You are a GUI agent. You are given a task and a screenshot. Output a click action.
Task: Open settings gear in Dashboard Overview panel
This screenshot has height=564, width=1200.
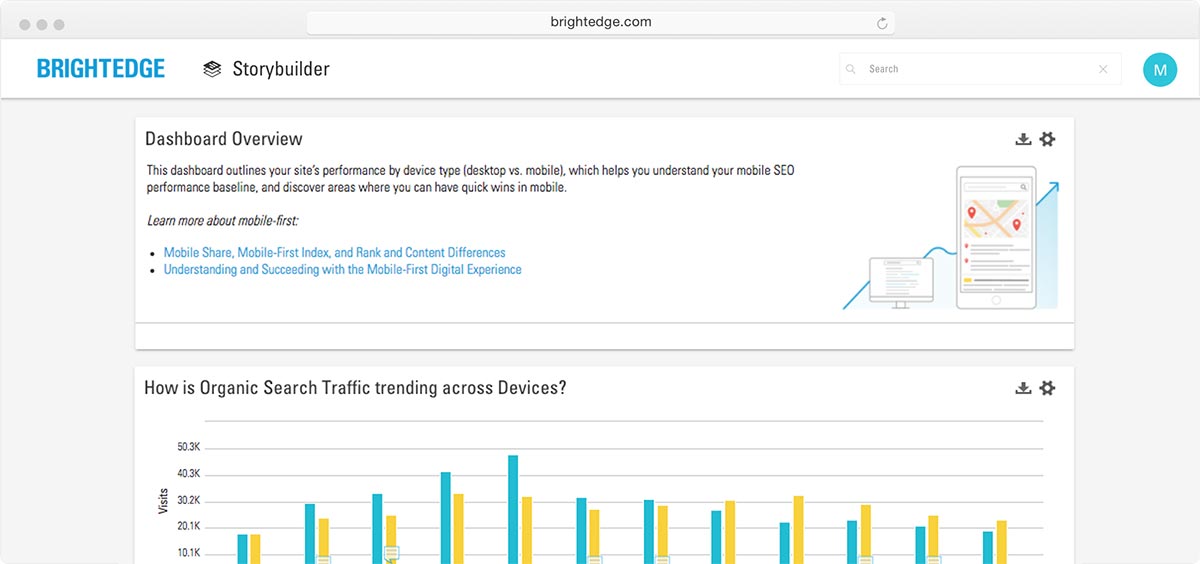[x=1047, y=139]
